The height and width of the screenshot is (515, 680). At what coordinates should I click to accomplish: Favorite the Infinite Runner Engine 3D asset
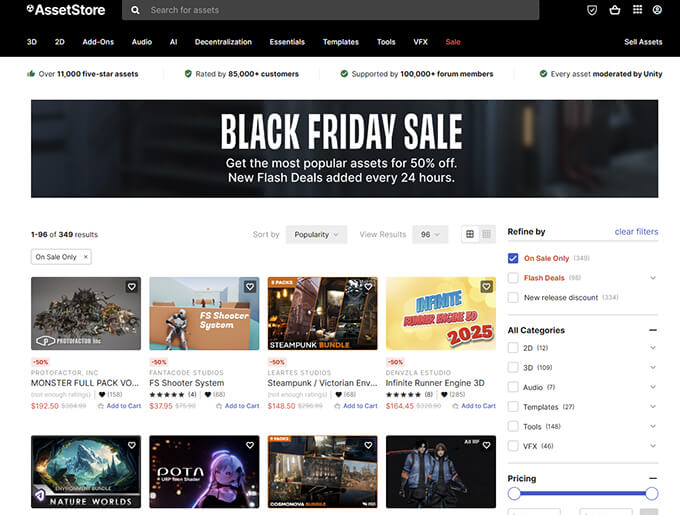(486, 287)
